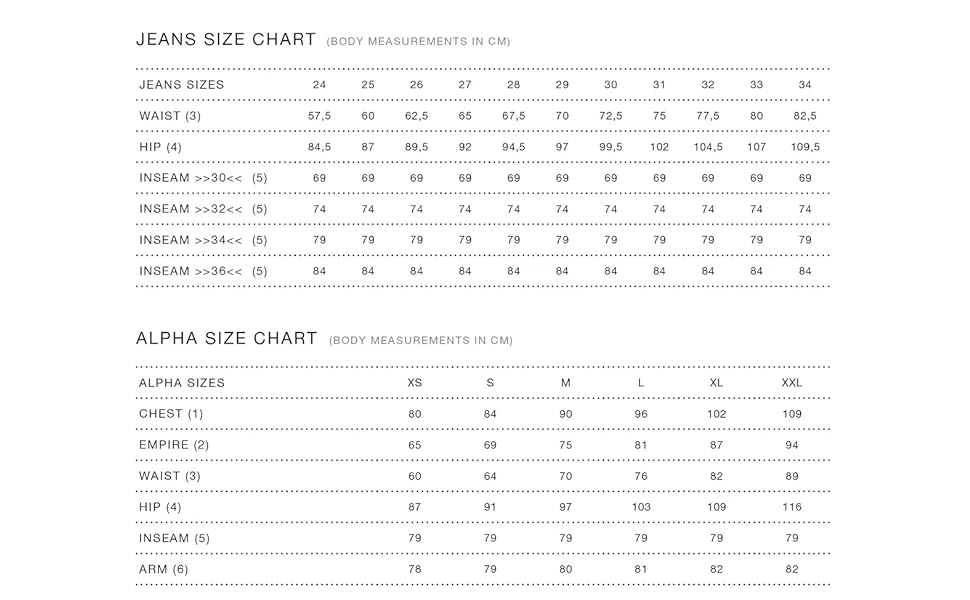
Task: Click the 109,5 hip measurement value
Action: tap(805, 147)
